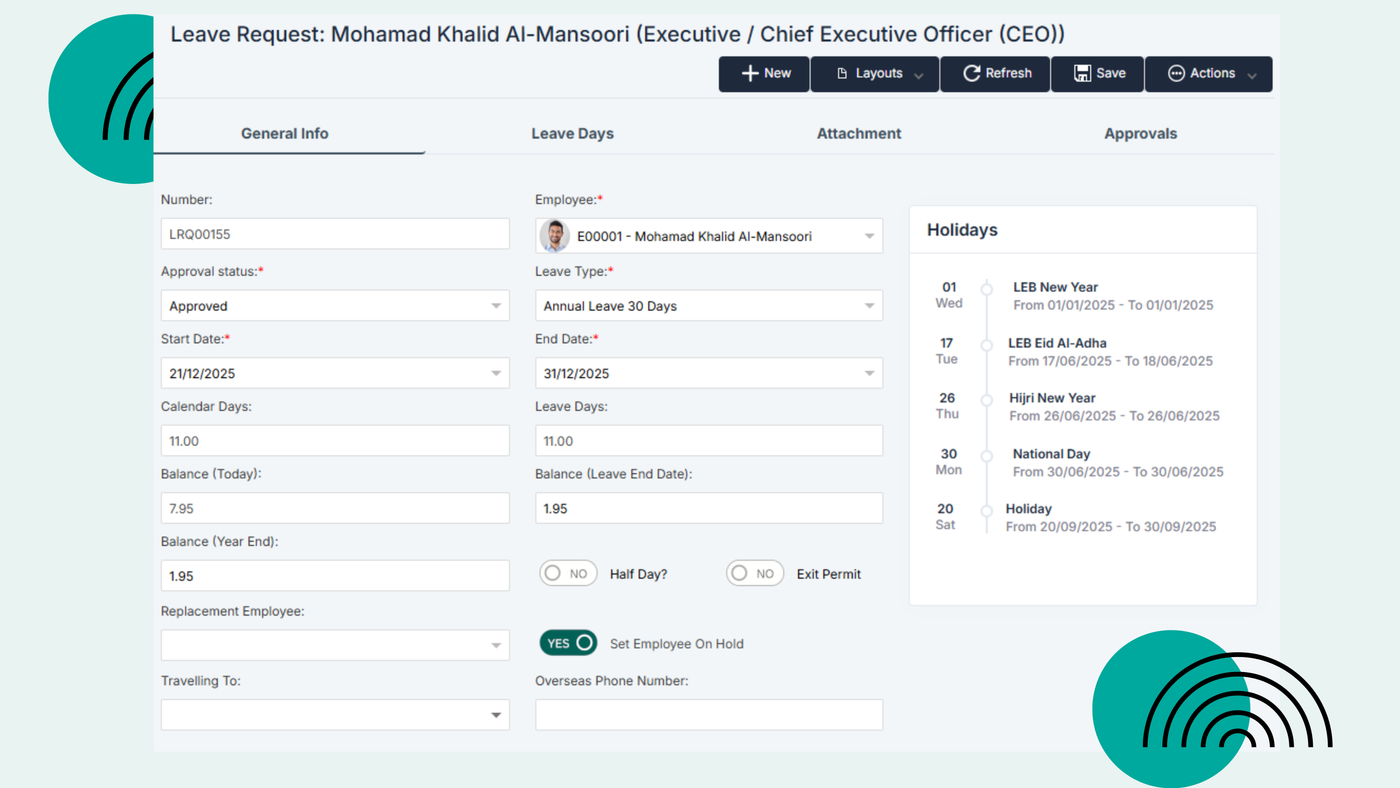This screenshot has height=788, width=1400.
Task: Click the New button plus icon
Action: coord(750,73)
